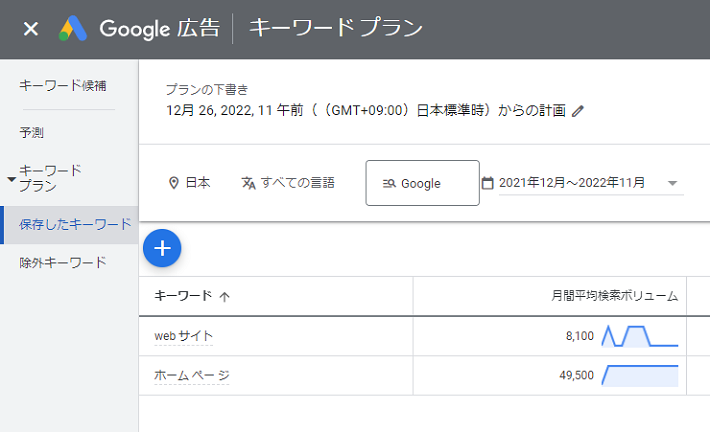This screenshot has width=710, height=432.
Task: Click the Google Ads logo
Action: 72,29
